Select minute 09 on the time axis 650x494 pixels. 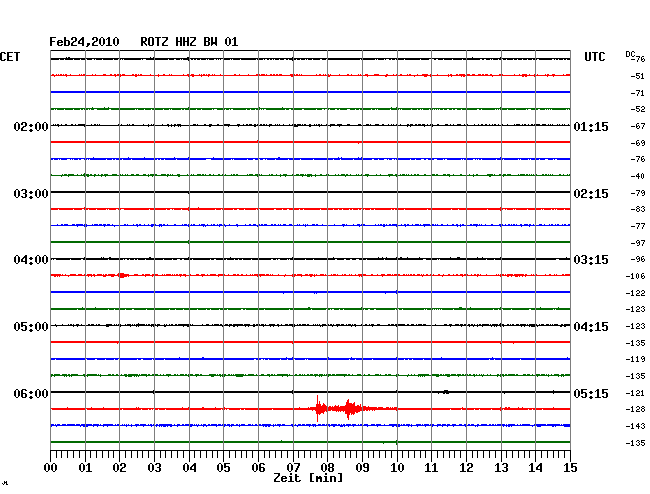362,468
